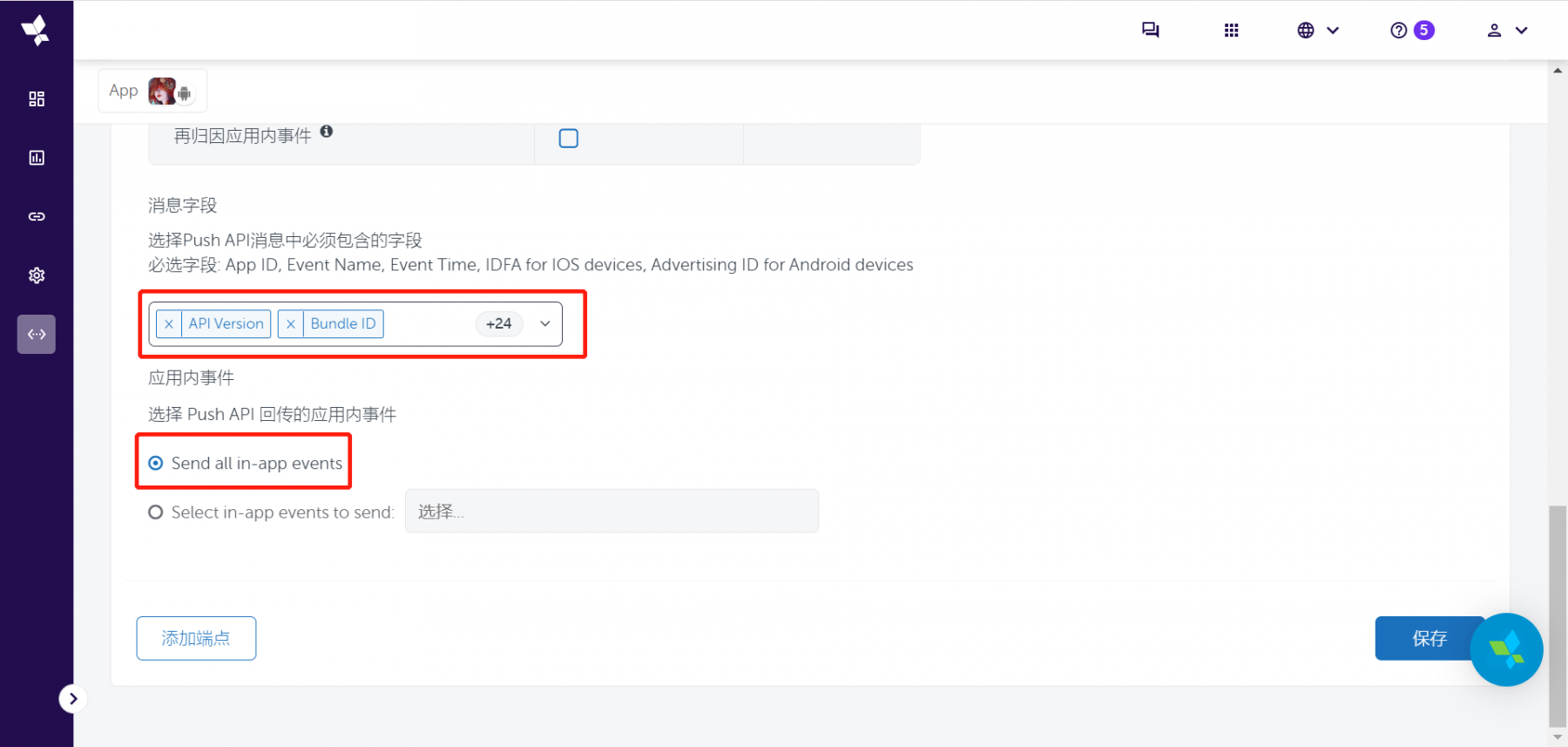
Task: Open the language globe menu
Action: pos(1317,31)
